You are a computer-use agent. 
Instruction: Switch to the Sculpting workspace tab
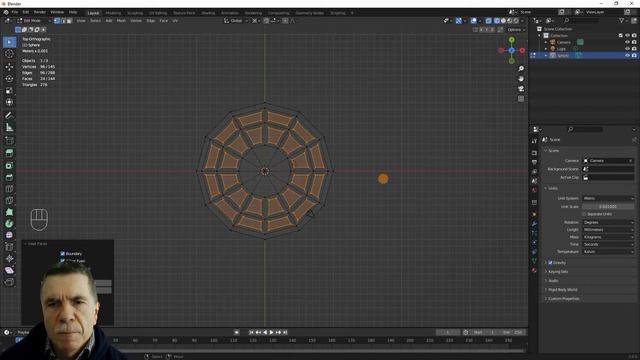click(135, 13)
